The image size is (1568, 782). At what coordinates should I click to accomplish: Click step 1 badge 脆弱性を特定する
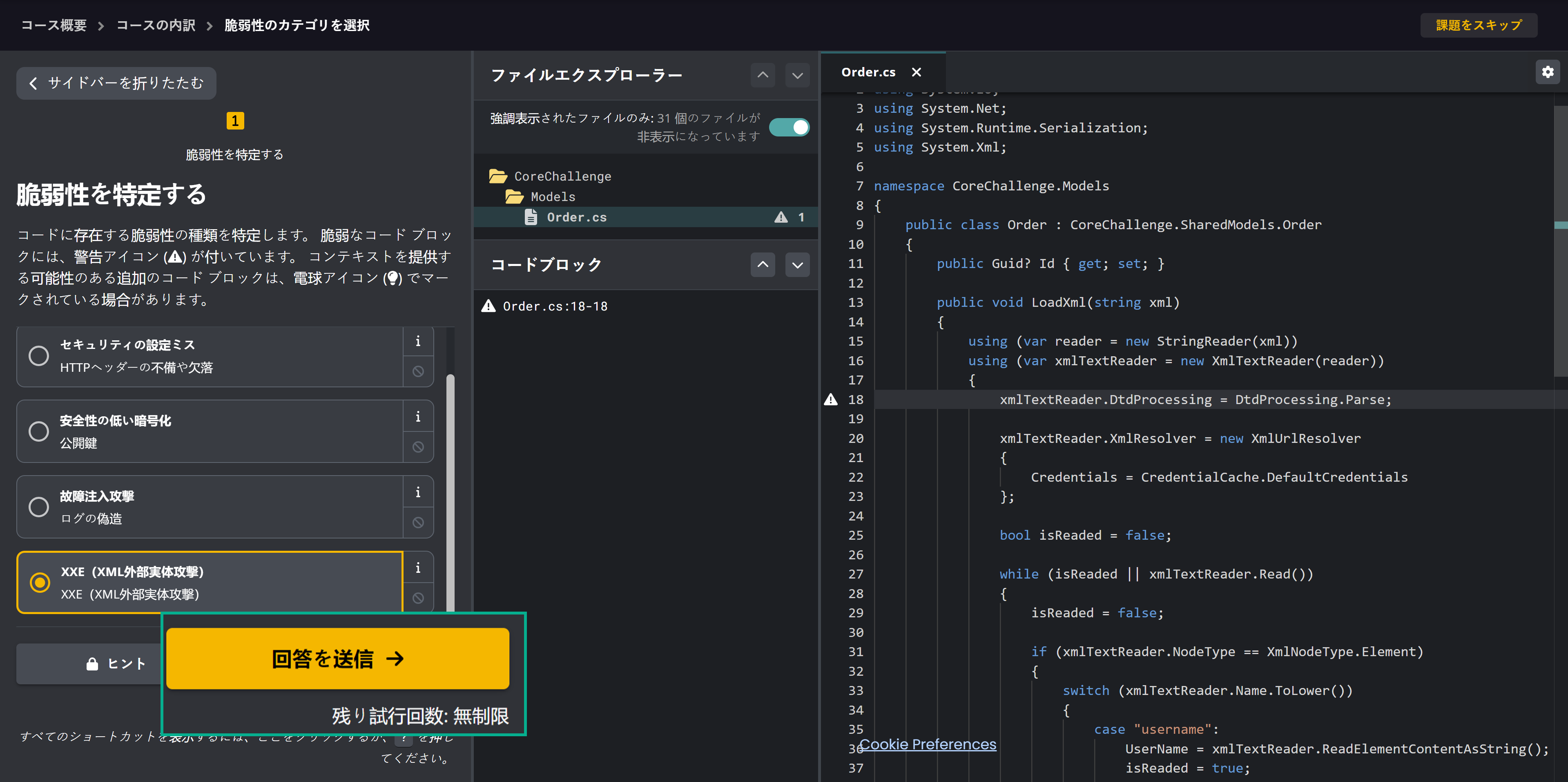[x=235, y=121]
